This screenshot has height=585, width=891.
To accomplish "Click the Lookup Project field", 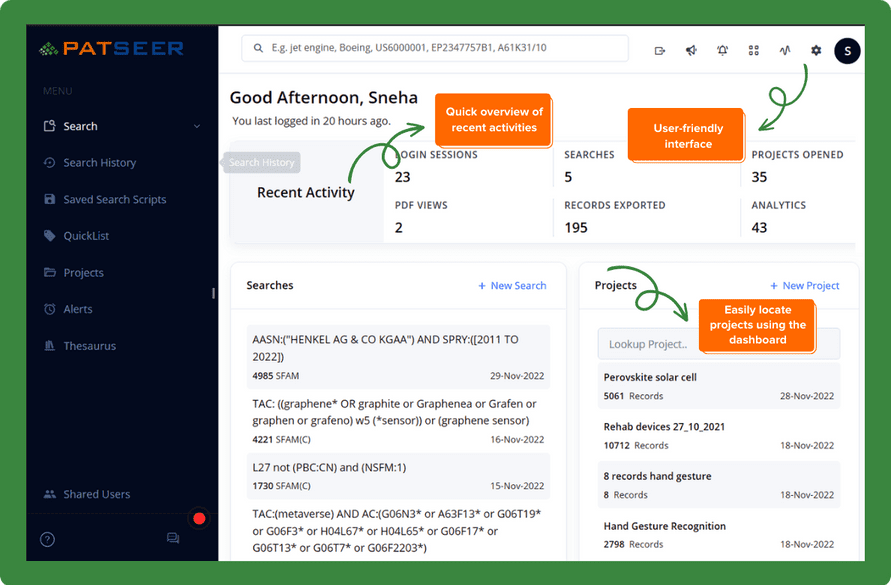I will pyautogui.click(x=718, y=344).
